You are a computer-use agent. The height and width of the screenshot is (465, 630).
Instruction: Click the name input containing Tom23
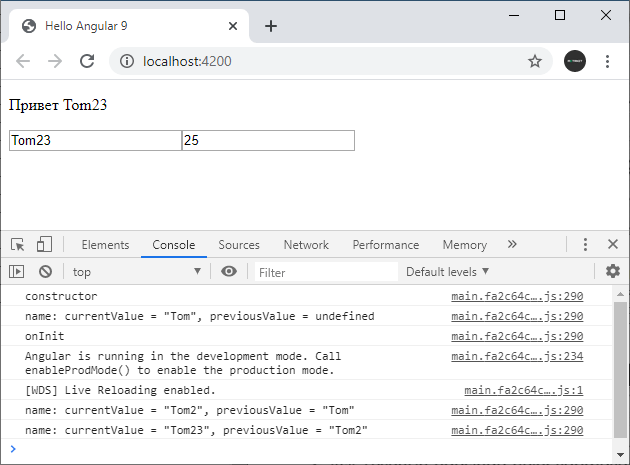point(95,141)
